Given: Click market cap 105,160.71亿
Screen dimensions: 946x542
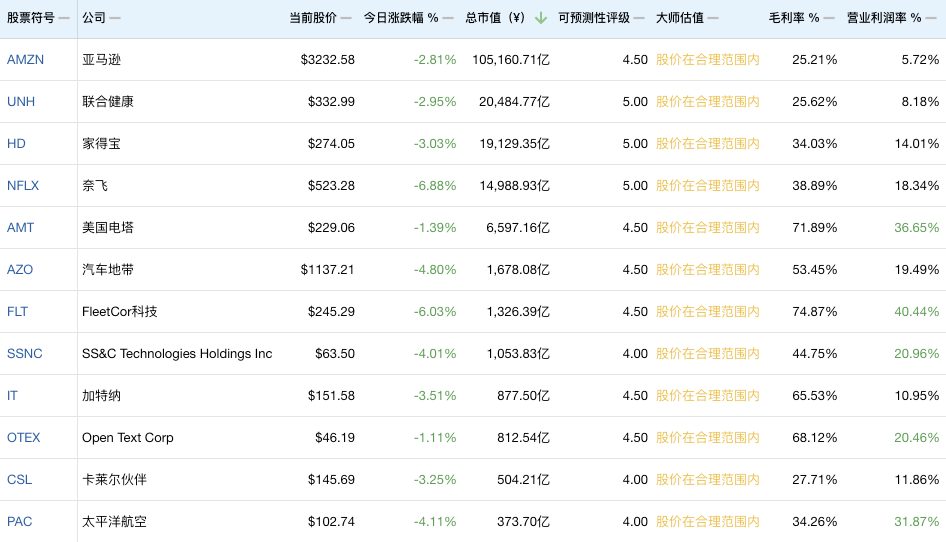Looking at the screenshot, I should [x=511, y=60].
